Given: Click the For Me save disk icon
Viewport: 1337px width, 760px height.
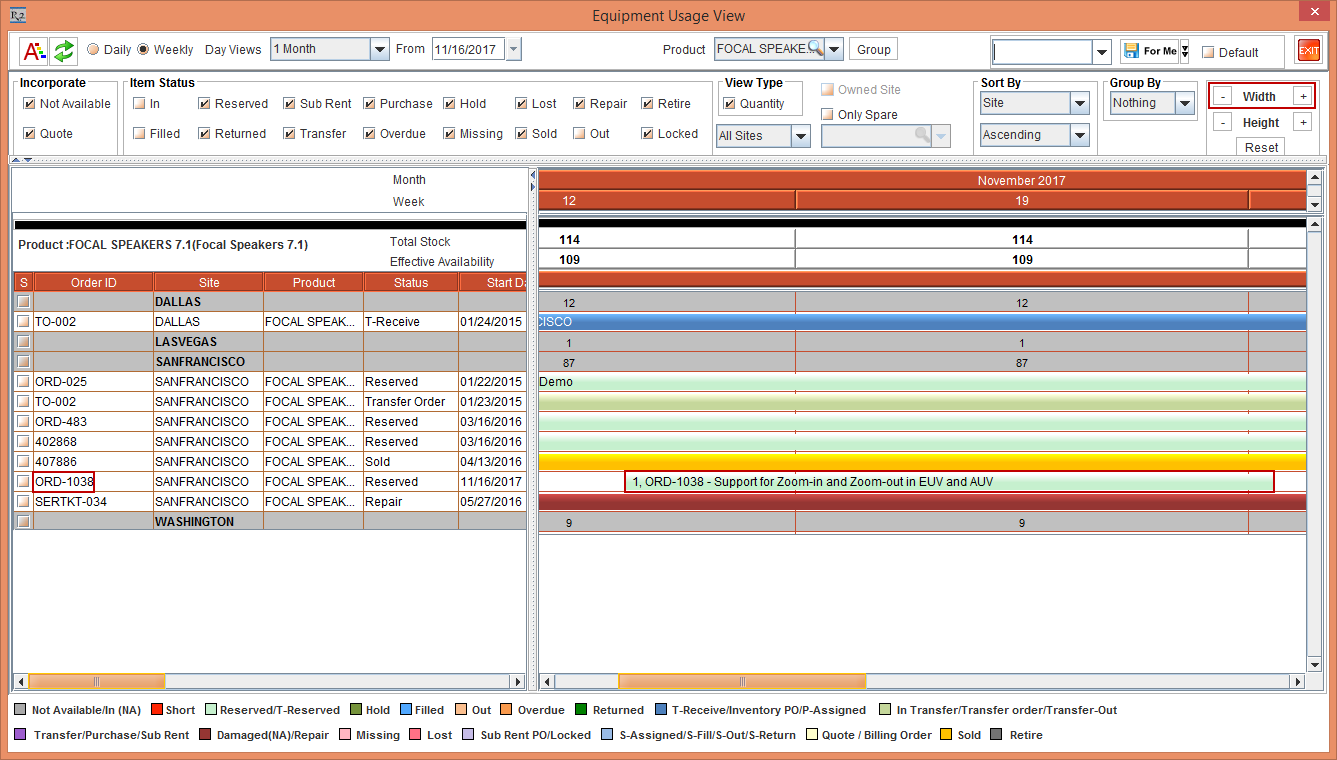Looking at the screenshot, I should click(1131, 51).
